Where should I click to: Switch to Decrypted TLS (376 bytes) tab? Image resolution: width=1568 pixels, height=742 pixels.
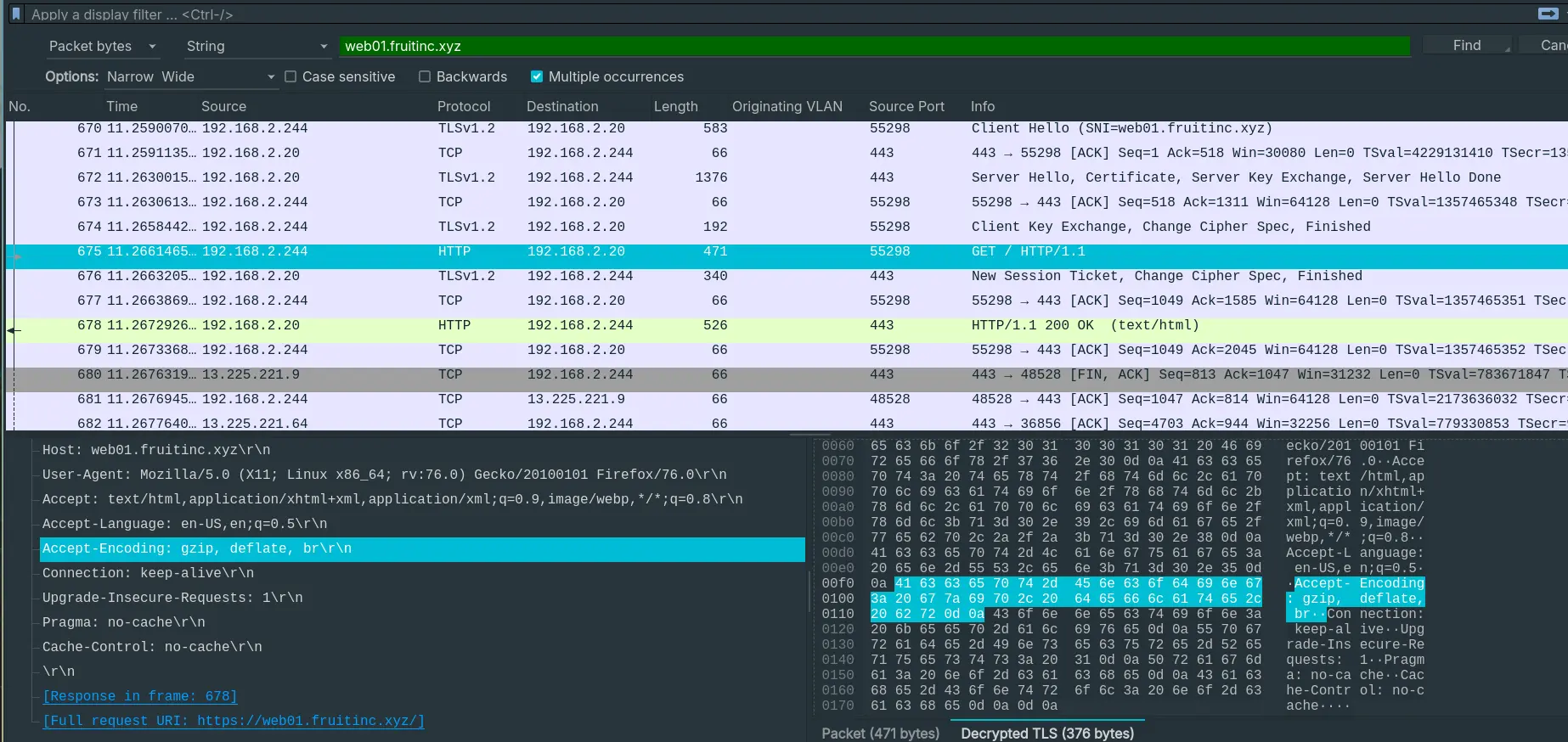click(1046, 733)
